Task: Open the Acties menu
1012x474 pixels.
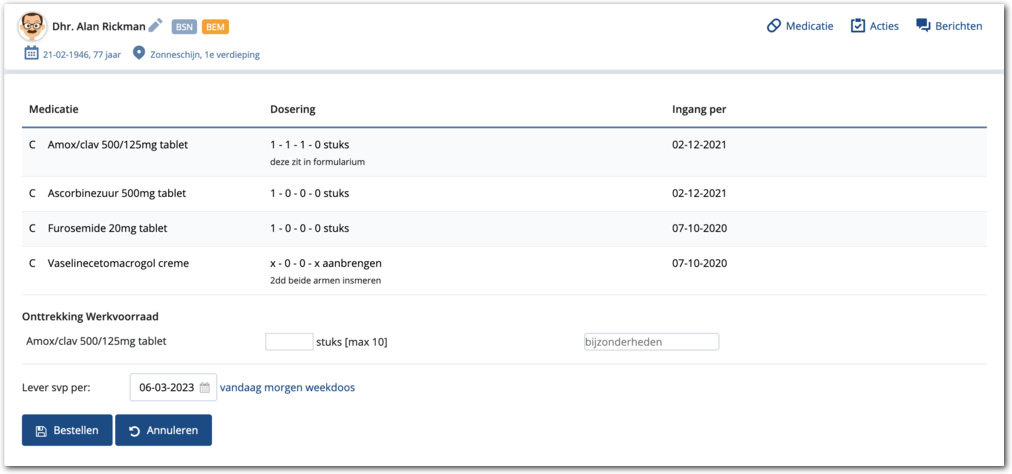Action: (x=874, y=26)
